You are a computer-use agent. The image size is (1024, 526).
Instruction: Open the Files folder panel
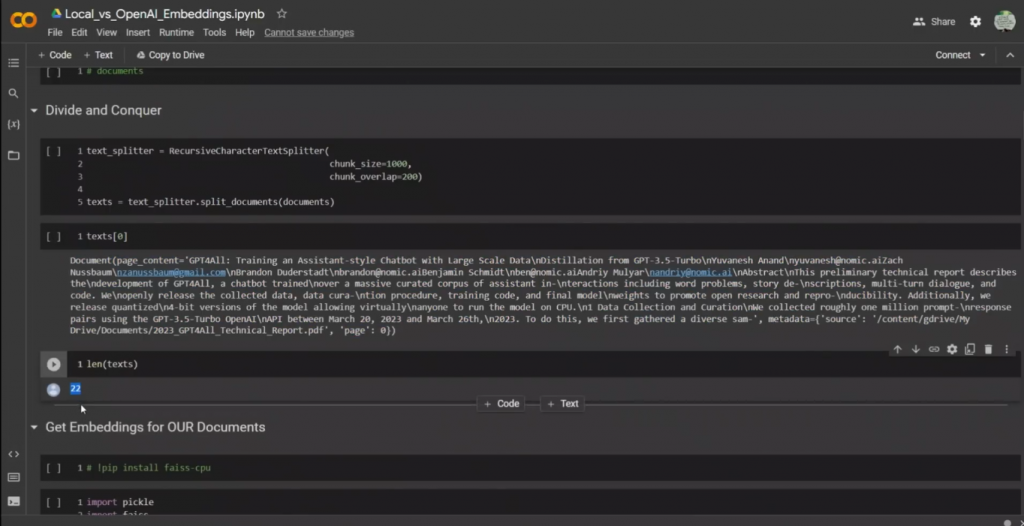(x=13, y=156)
